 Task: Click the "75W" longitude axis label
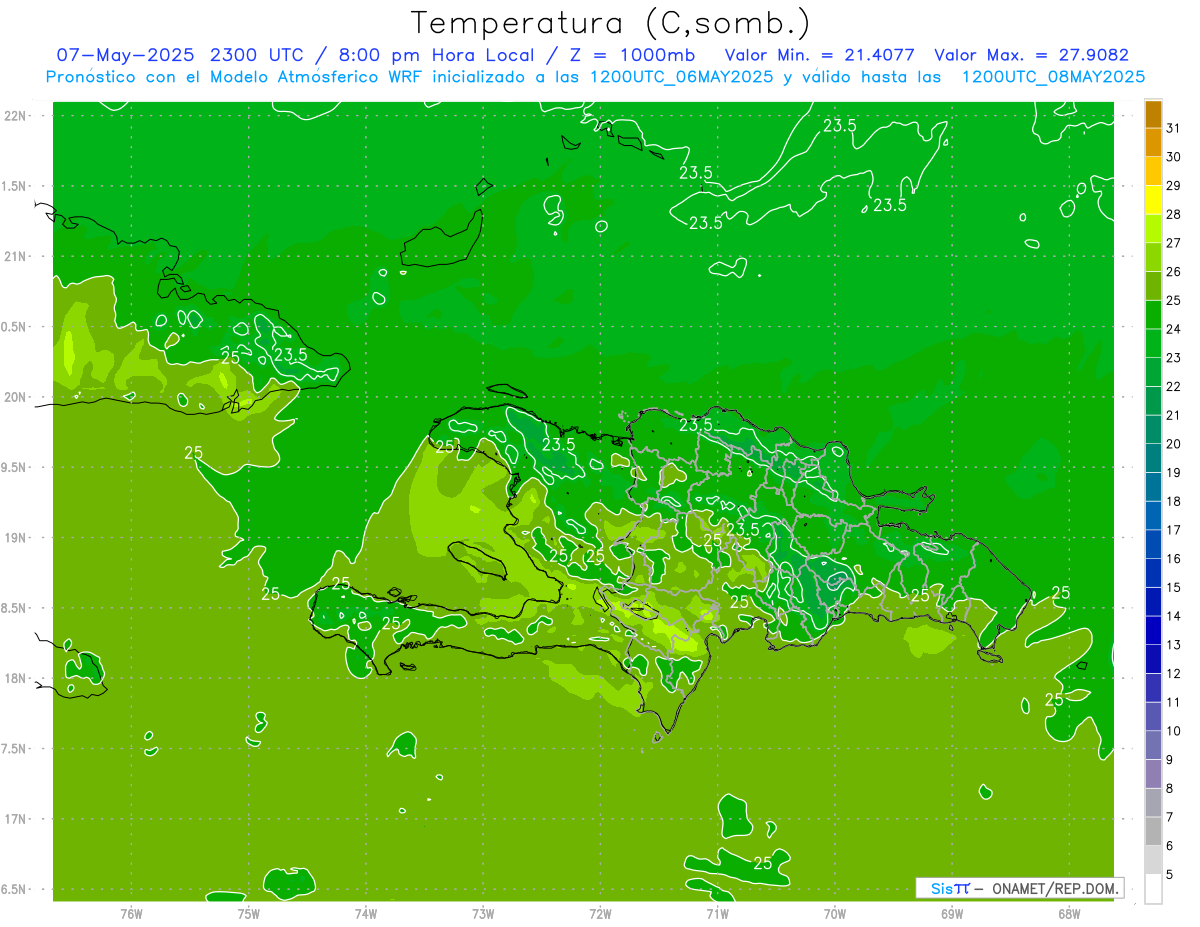click(249, 913)
